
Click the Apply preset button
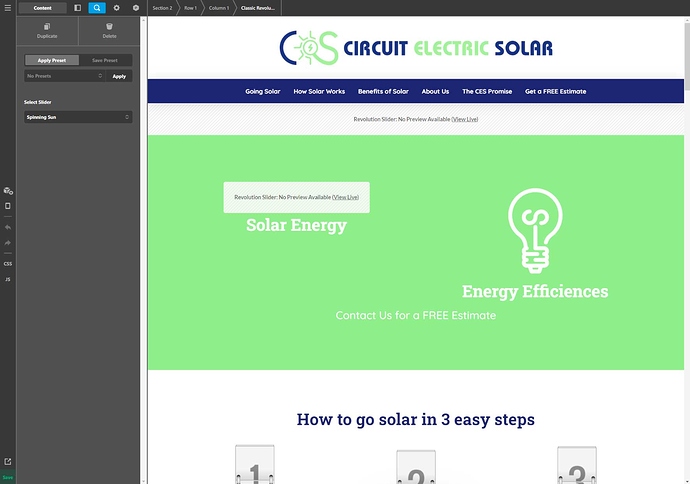[x=119, y=76]
